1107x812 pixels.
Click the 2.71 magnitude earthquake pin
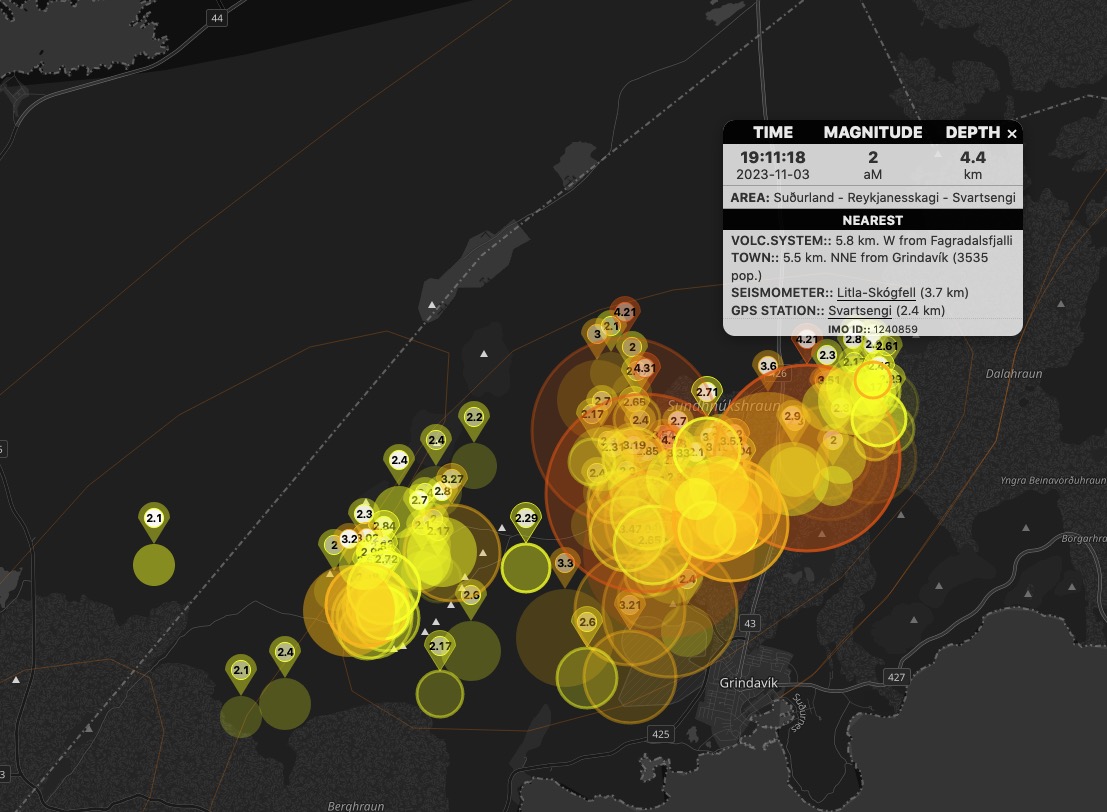[x=707, y=392]
